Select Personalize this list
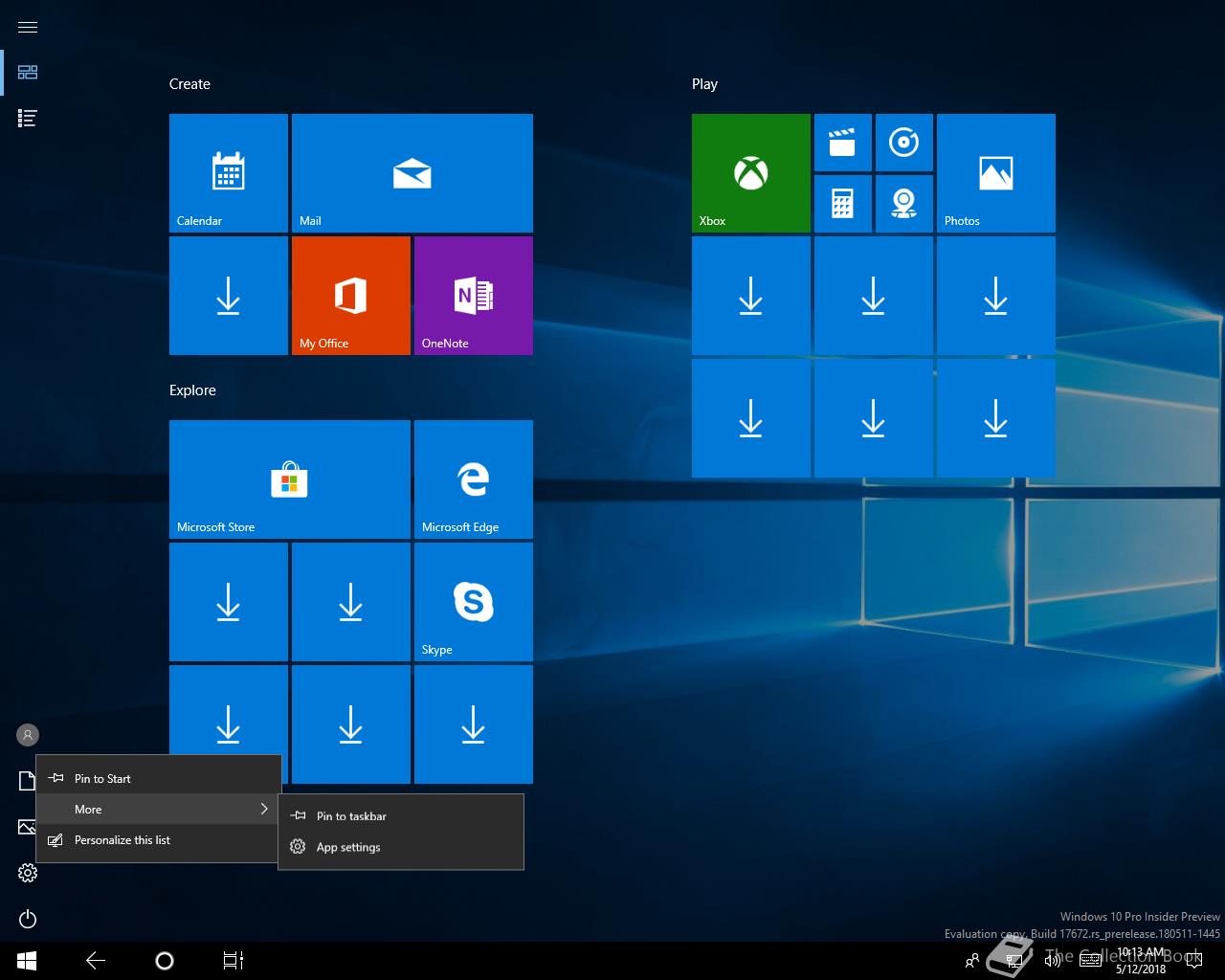Viewport: 1225px width, 980px height. [x=159, y=839]
